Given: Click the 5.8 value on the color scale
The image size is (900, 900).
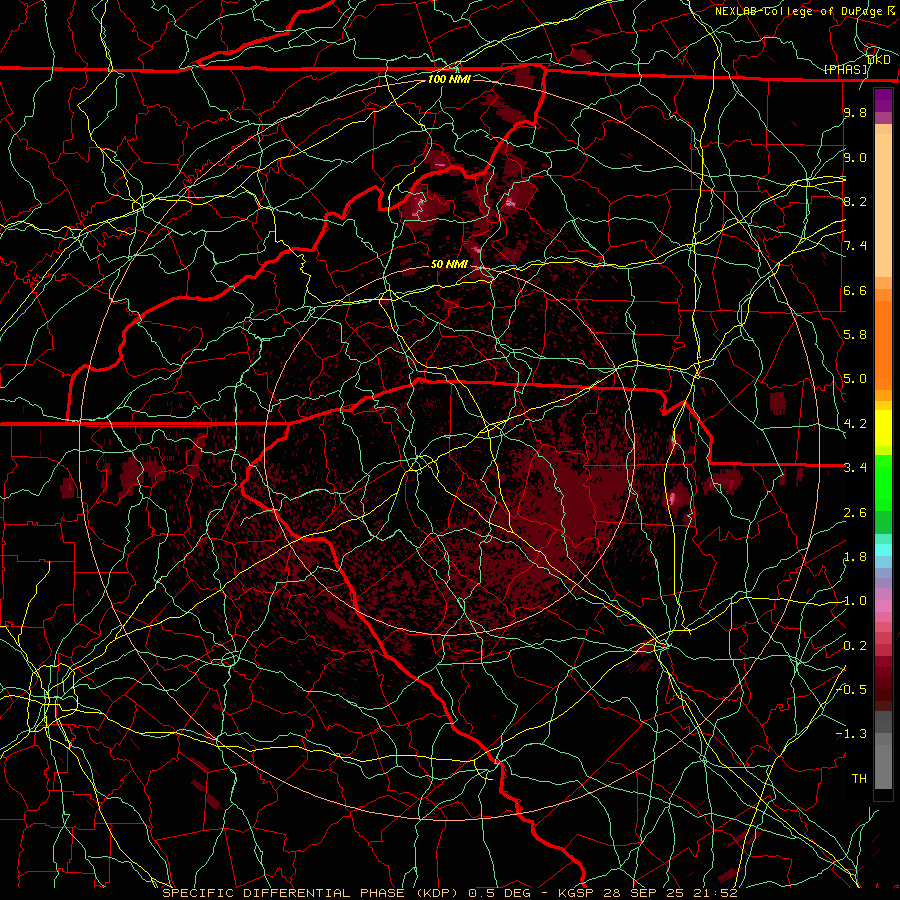Looking at the screenshot, I should [855, 335].
